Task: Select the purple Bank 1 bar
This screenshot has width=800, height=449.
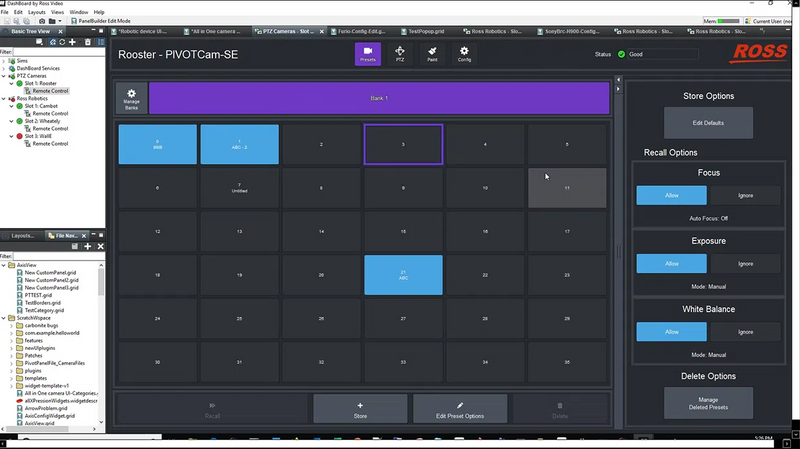Action: tap(379, 98)
